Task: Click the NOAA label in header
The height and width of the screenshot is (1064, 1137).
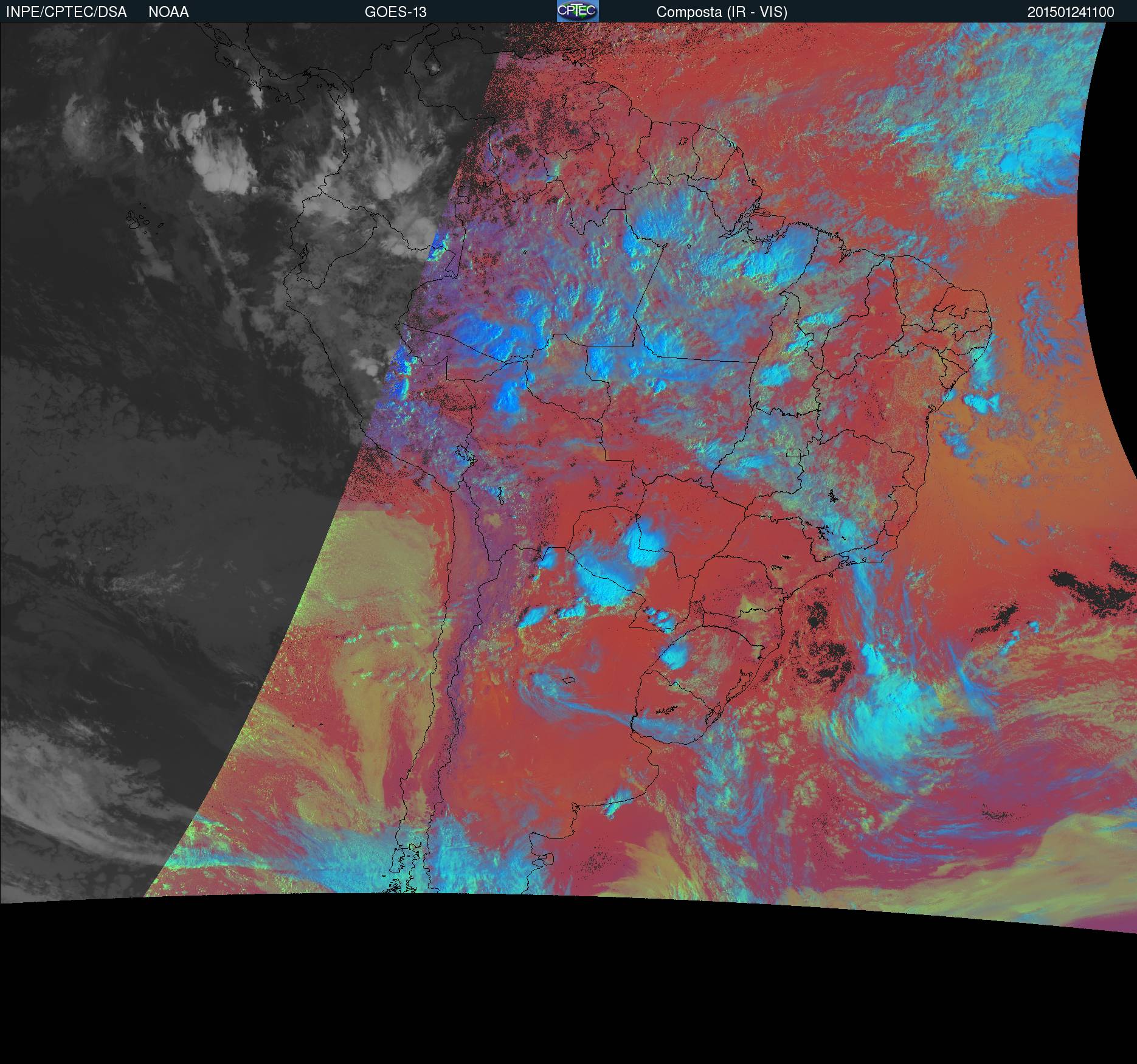Action: click(168, 12)
